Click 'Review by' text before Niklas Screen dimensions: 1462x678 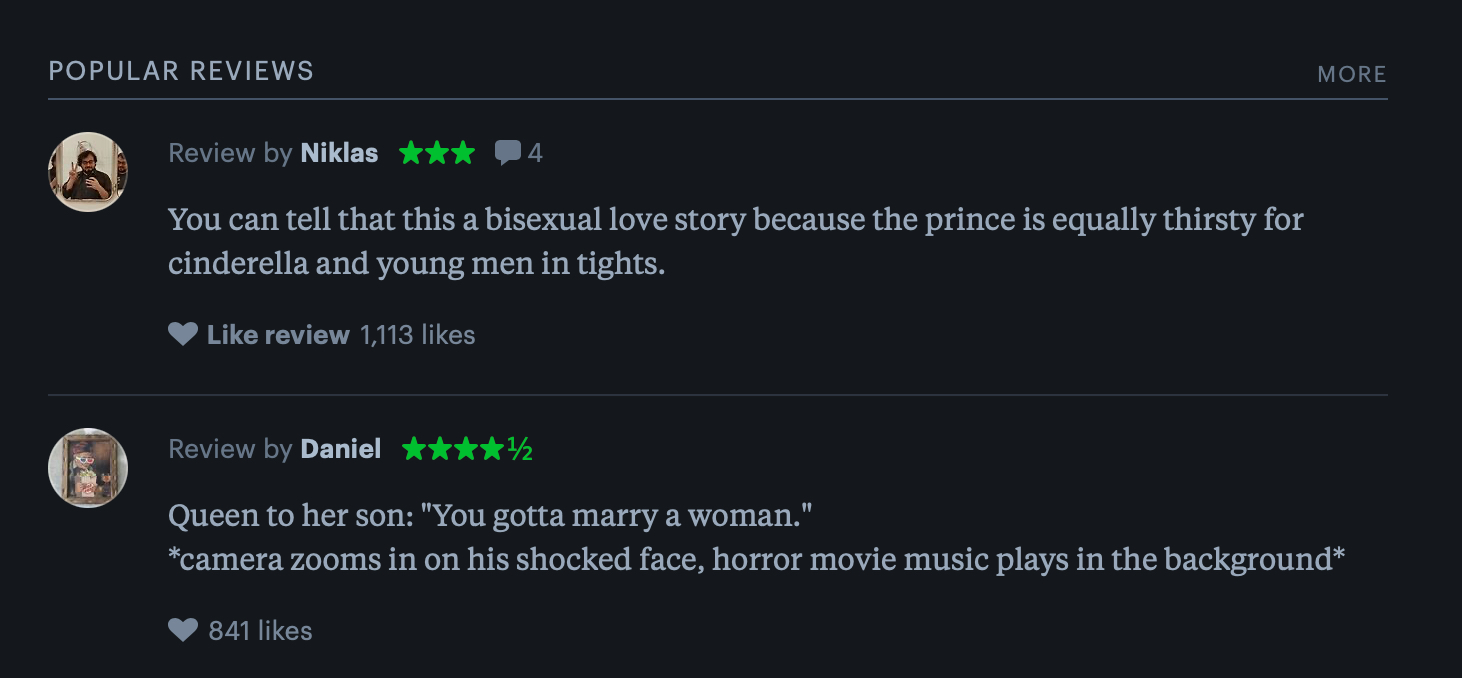click(230, 153)
